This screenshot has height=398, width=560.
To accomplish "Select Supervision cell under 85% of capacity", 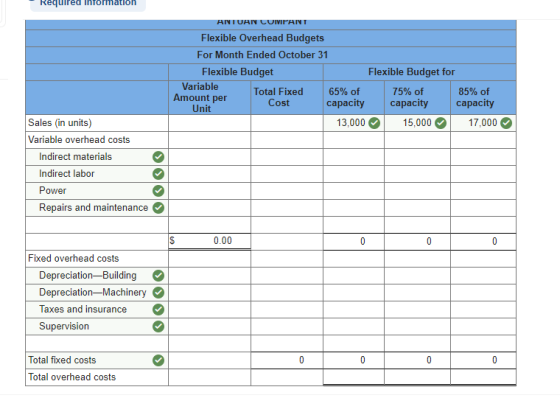I will pos(484,327).
